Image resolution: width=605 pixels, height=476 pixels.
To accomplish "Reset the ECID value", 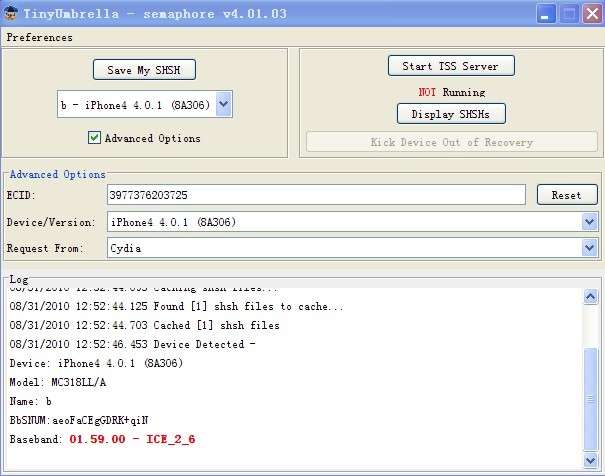I will click(x=566, y=195).
